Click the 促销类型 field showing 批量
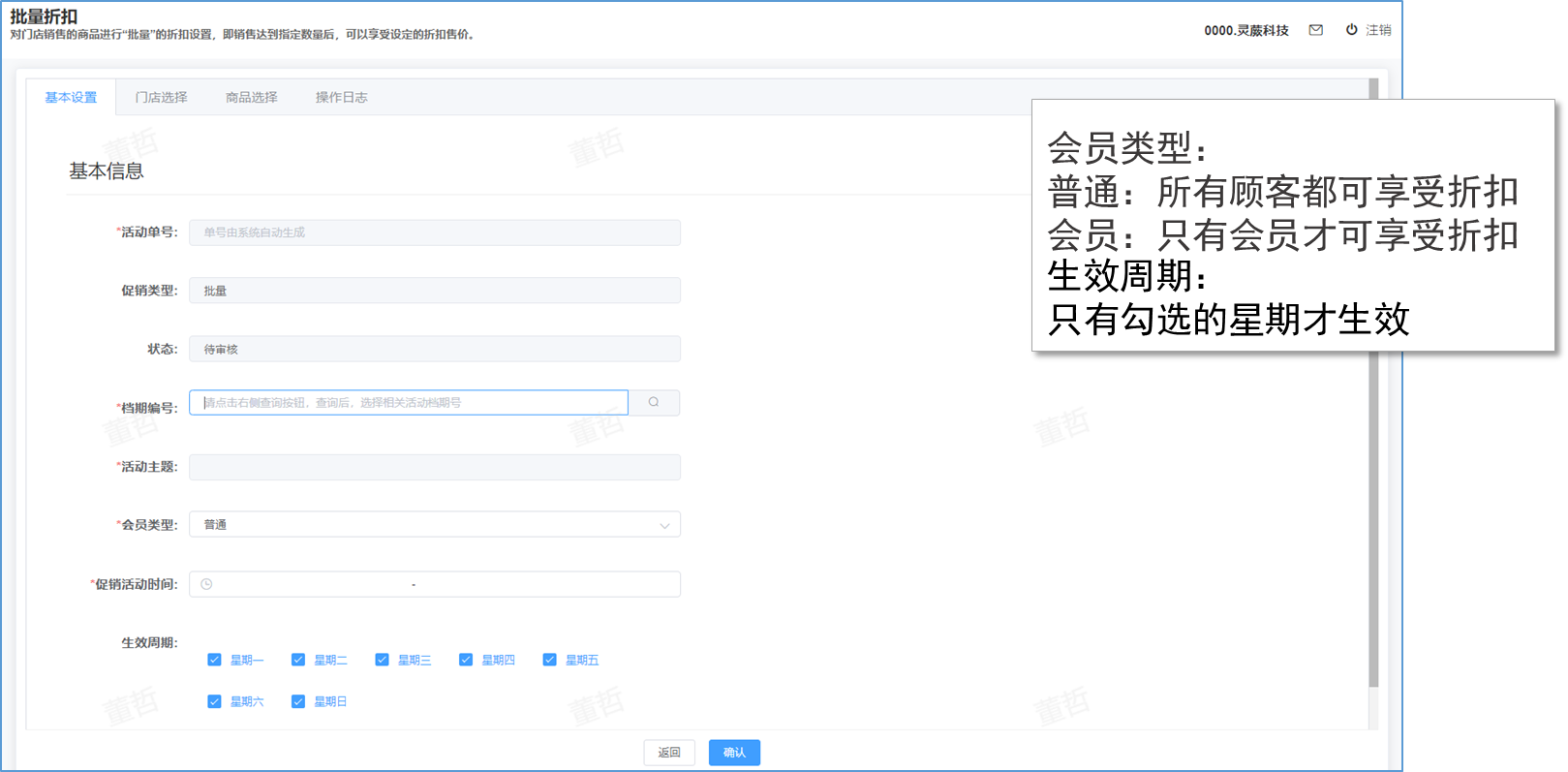 435,291
